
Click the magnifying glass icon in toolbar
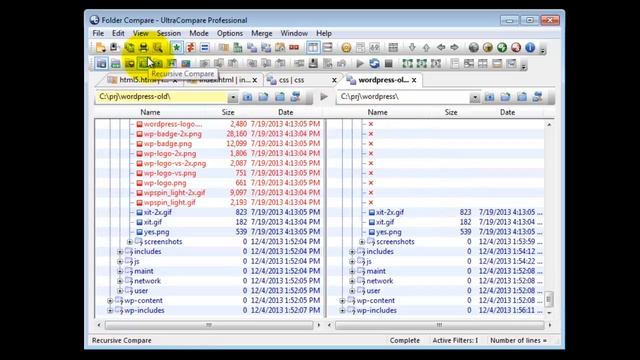pos(158,48)
